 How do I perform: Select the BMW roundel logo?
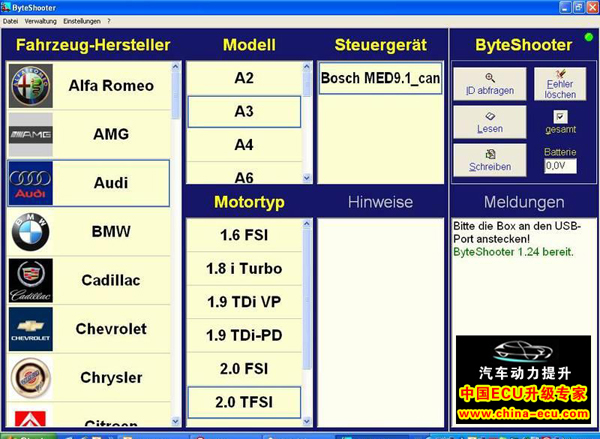coord(31,232)
